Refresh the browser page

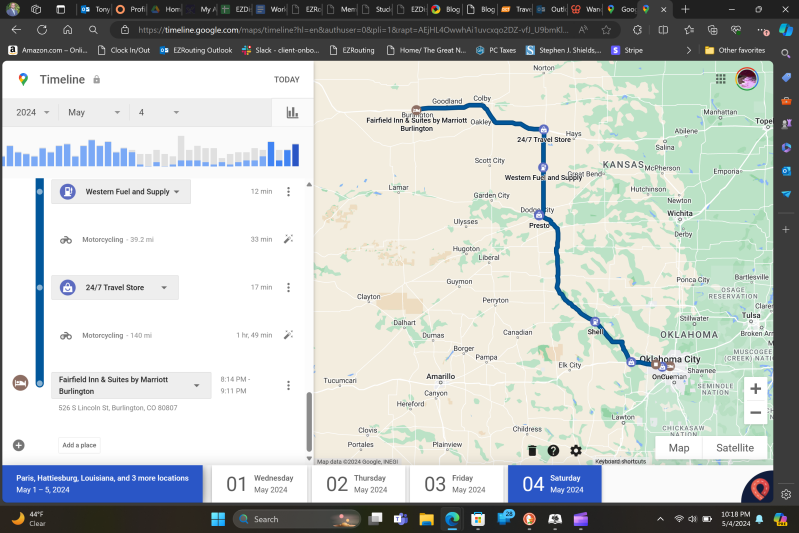42,30
